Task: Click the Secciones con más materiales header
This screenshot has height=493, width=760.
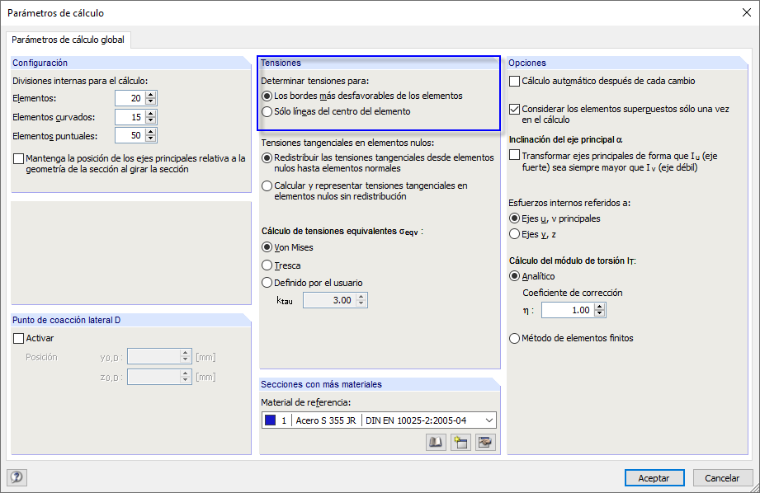Action: click(x=321, y=384)
